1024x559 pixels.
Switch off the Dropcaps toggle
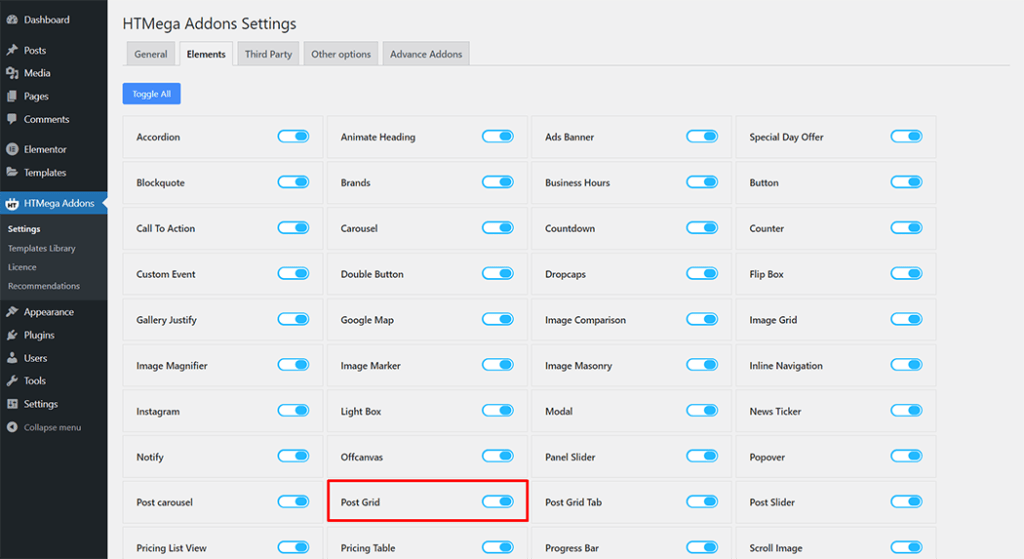[702, 274]
